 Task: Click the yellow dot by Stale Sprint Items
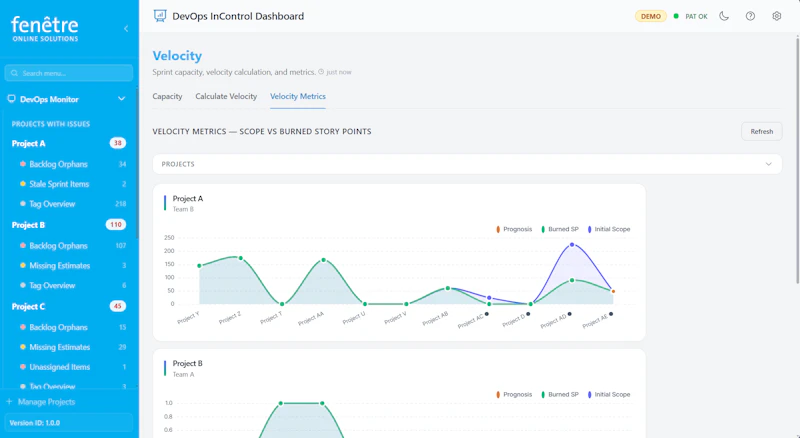pyautogui.click(x=22, y=184)
